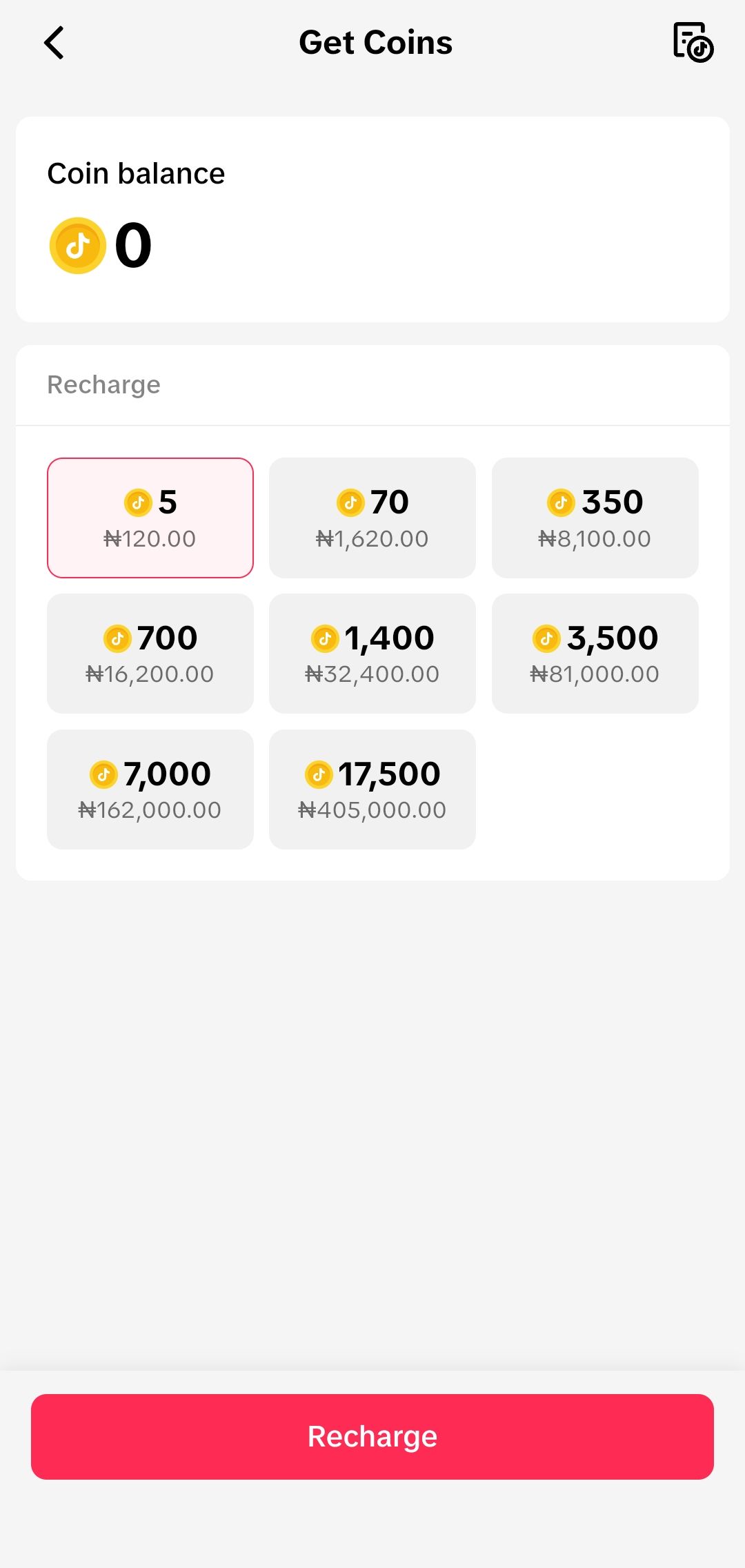Click coin icon on the 1,400 package
This screenshot has width=745, height=1568.
pos(325,638)
